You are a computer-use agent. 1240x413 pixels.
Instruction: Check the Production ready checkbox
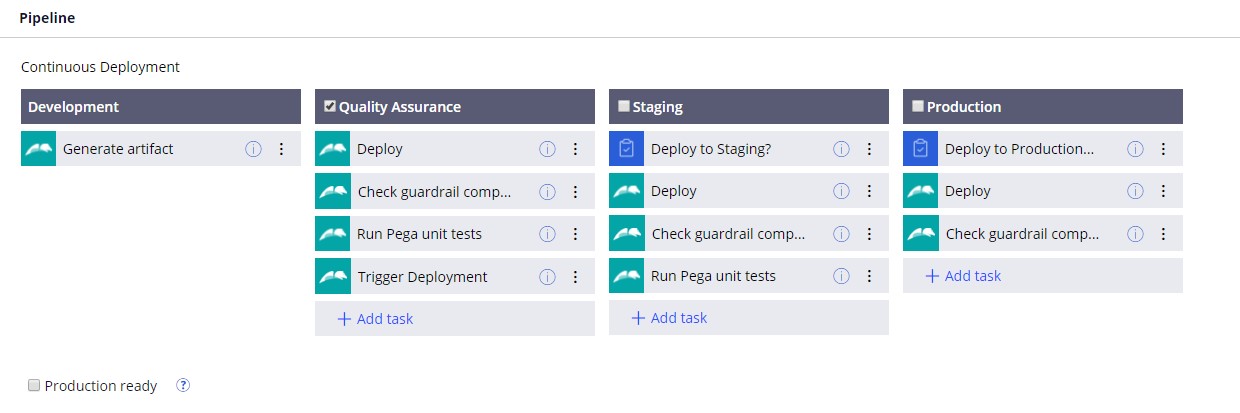pyautogui.click(x=34, y=386)
